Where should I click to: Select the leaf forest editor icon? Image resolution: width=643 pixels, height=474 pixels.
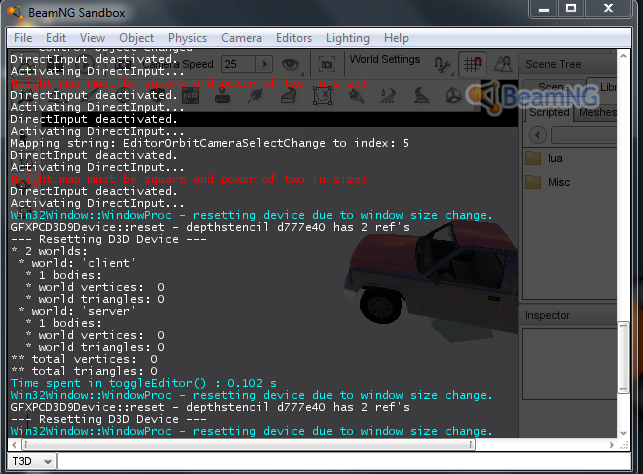tap(255, 96)
